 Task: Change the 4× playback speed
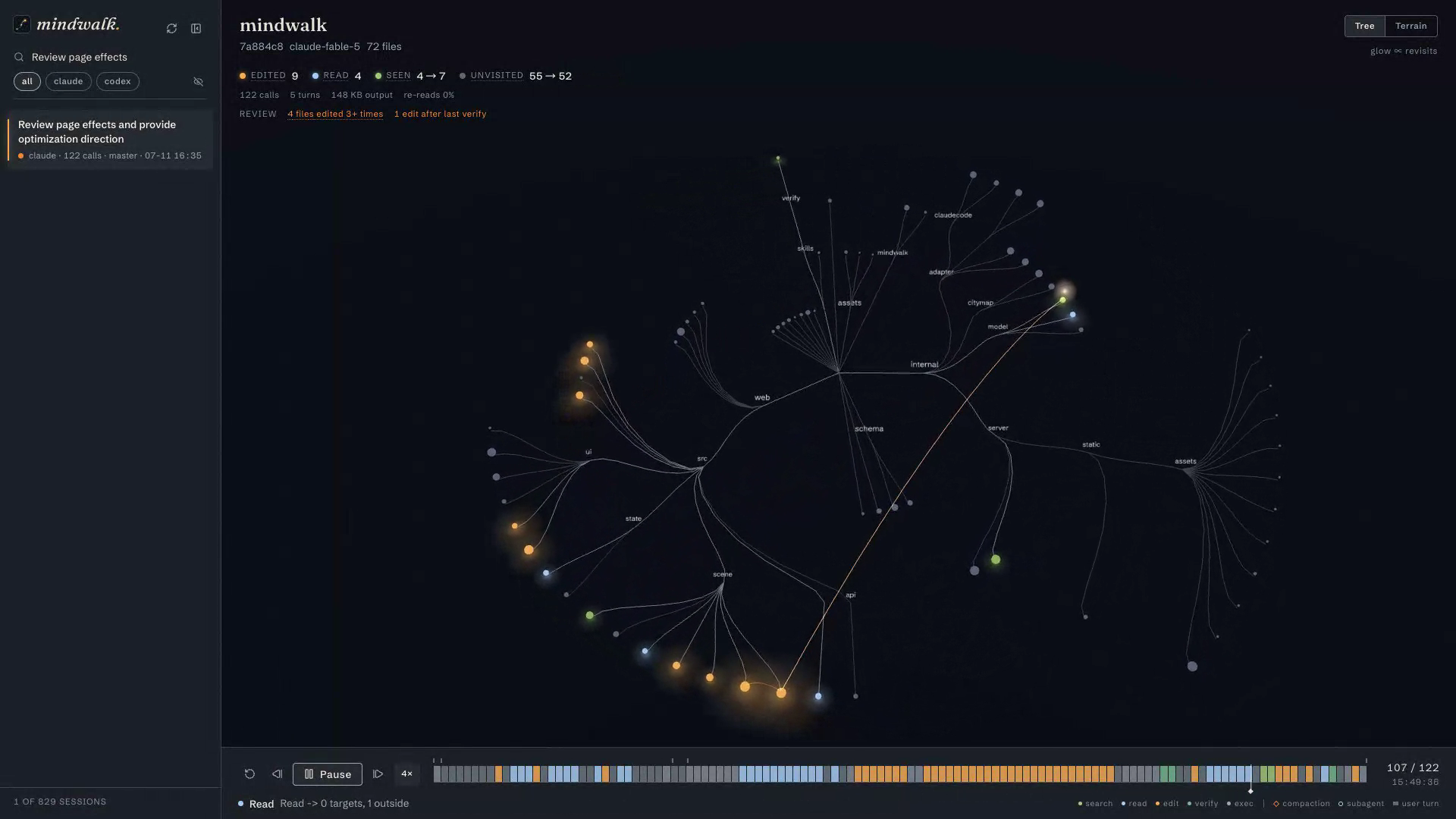[406, 773]
